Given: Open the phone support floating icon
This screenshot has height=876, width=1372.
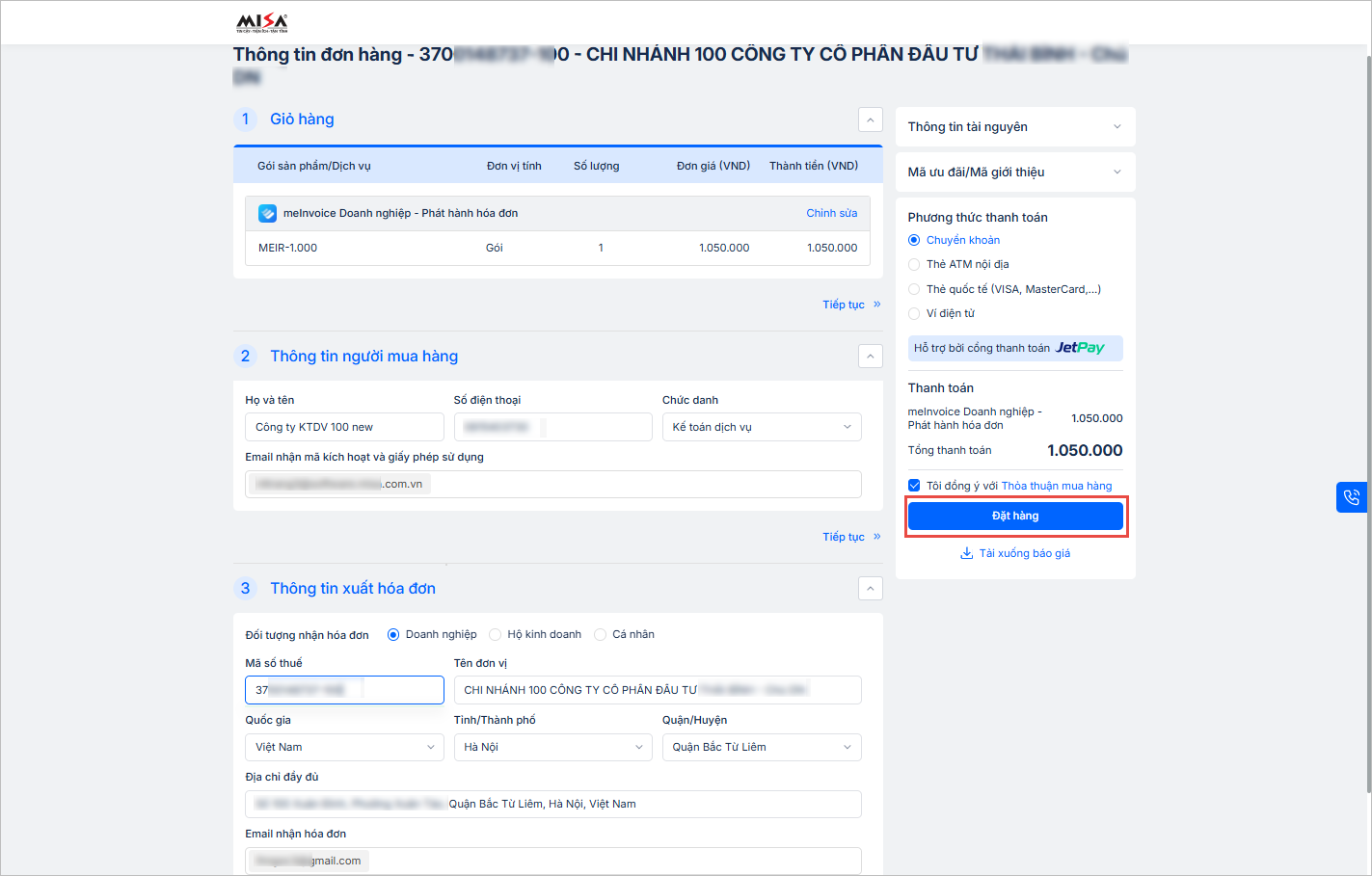Looking at the screenshot, I should [1352, 497].
